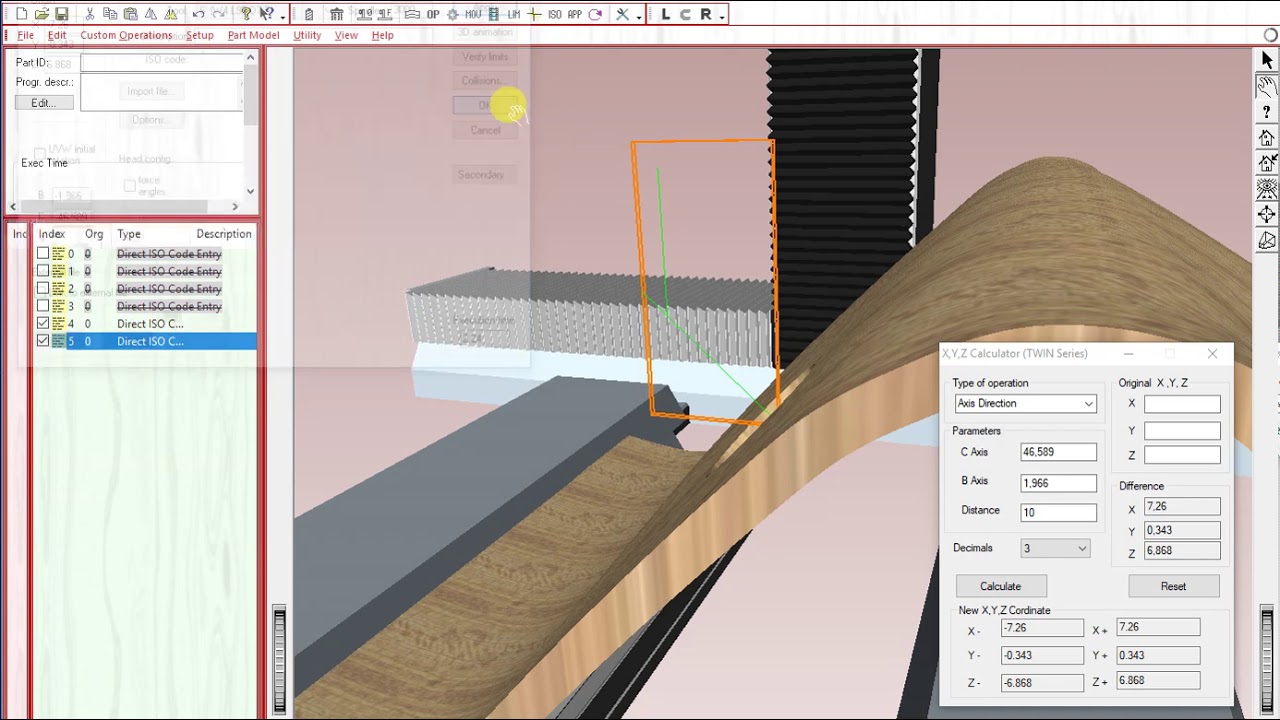Image resolution: width=1280 pixels, height=720 pixels.
Task: Select the C alignment toolbar icon
Action: coord(686,14)
